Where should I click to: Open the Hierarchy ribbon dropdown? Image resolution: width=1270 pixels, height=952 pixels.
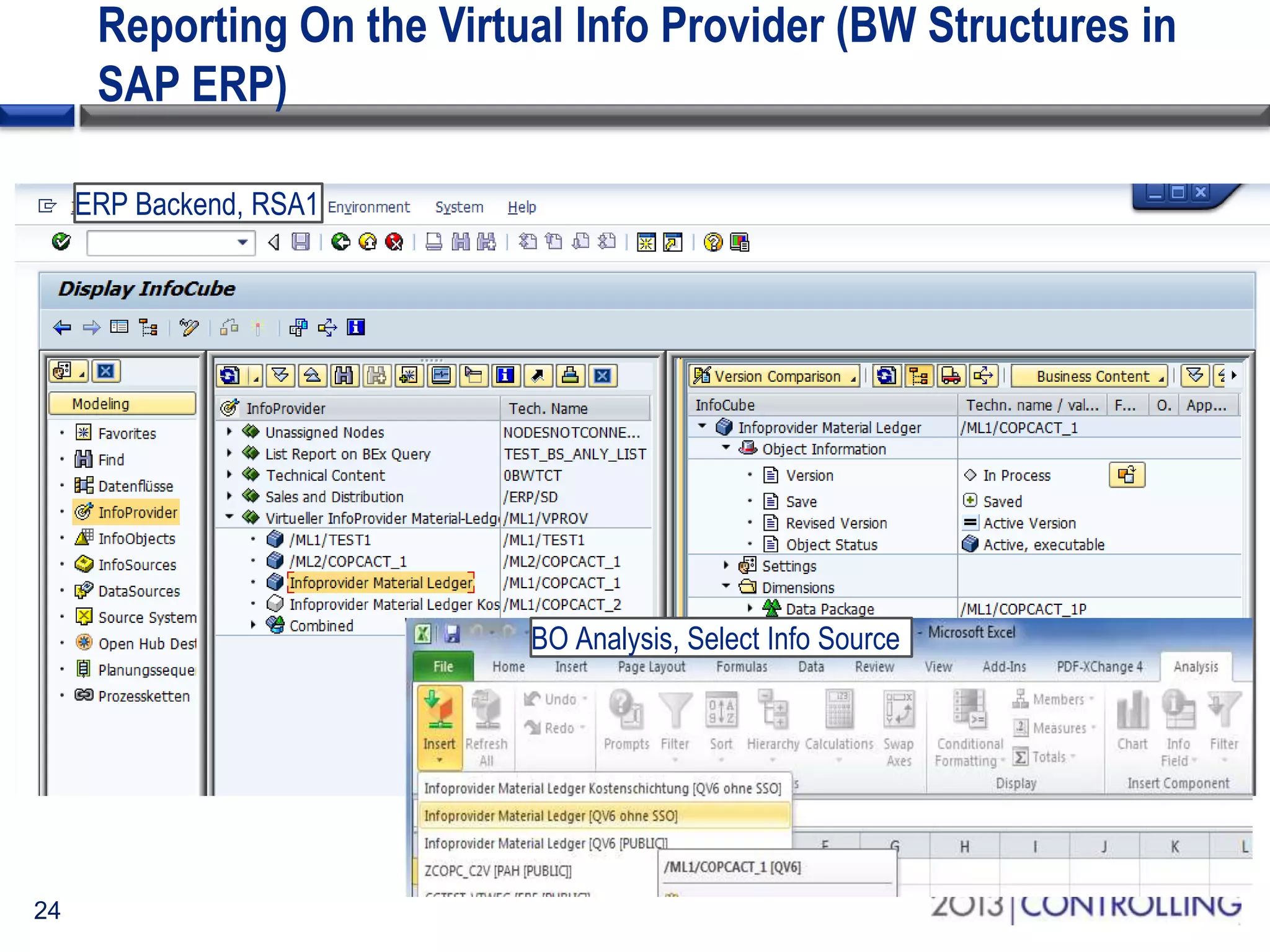click(x=773, y=726)
